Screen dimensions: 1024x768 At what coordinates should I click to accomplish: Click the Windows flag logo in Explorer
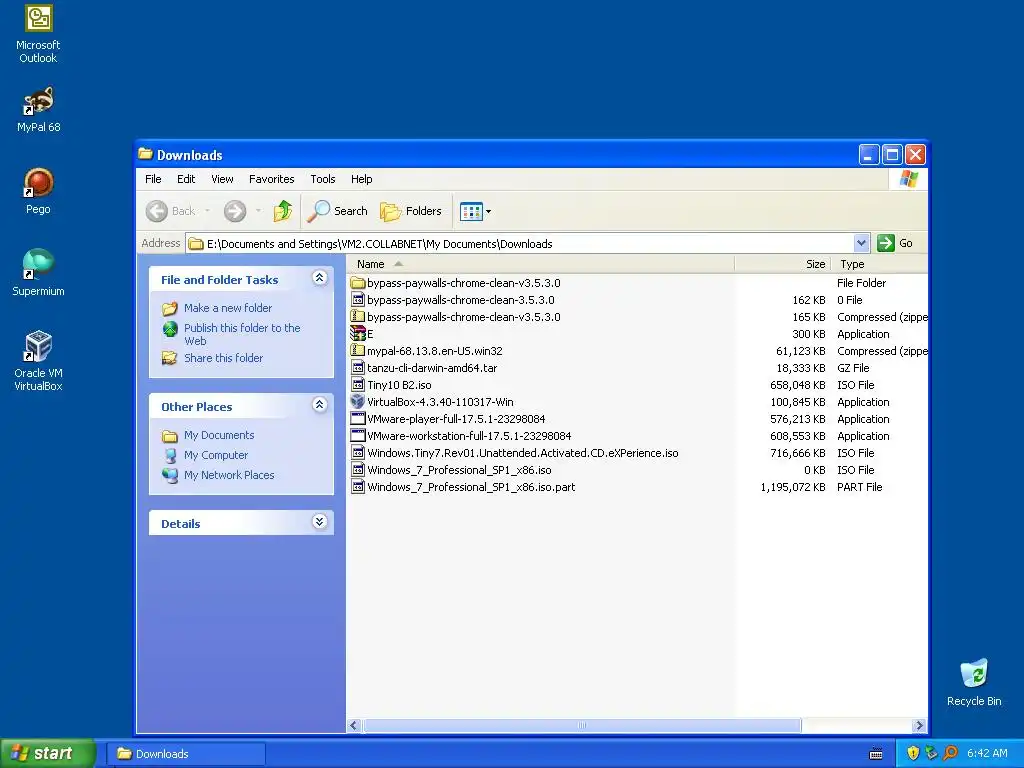[x=908, y=179]
